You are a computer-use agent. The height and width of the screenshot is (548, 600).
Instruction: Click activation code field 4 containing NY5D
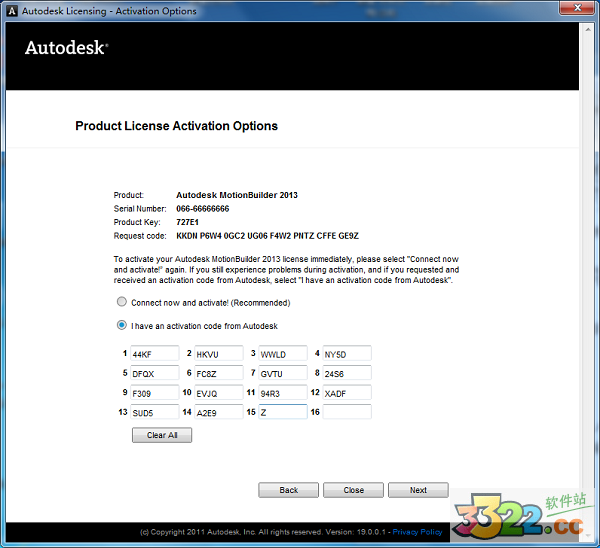point(347,353)
